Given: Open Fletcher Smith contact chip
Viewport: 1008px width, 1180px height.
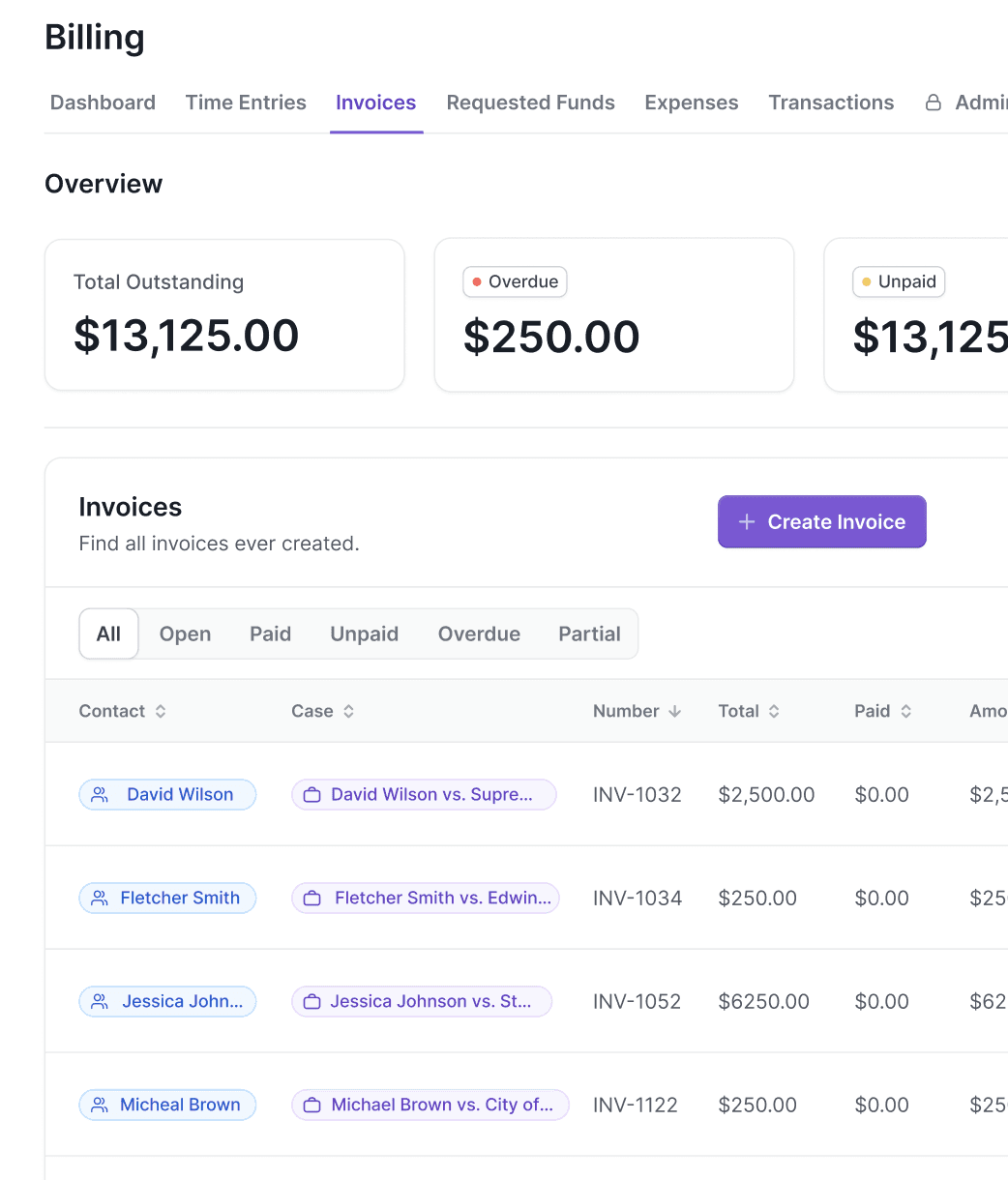Looking at the screenshot, I should click(167, 899).
